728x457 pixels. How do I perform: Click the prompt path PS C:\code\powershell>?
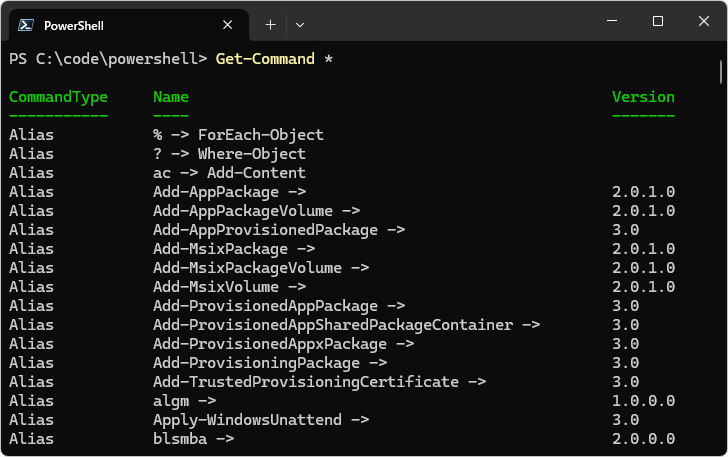[108, 59]
